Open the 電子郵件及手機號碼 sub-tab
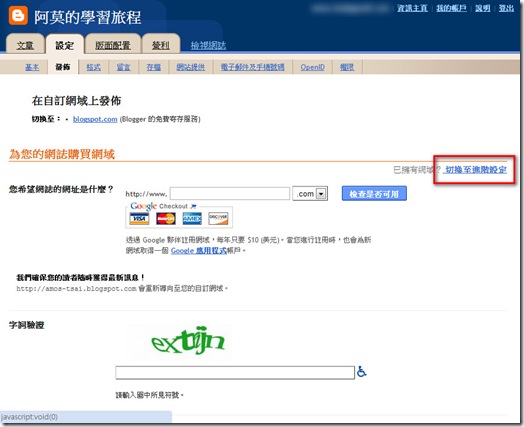The image size is (524, 427). coord(252,67)
